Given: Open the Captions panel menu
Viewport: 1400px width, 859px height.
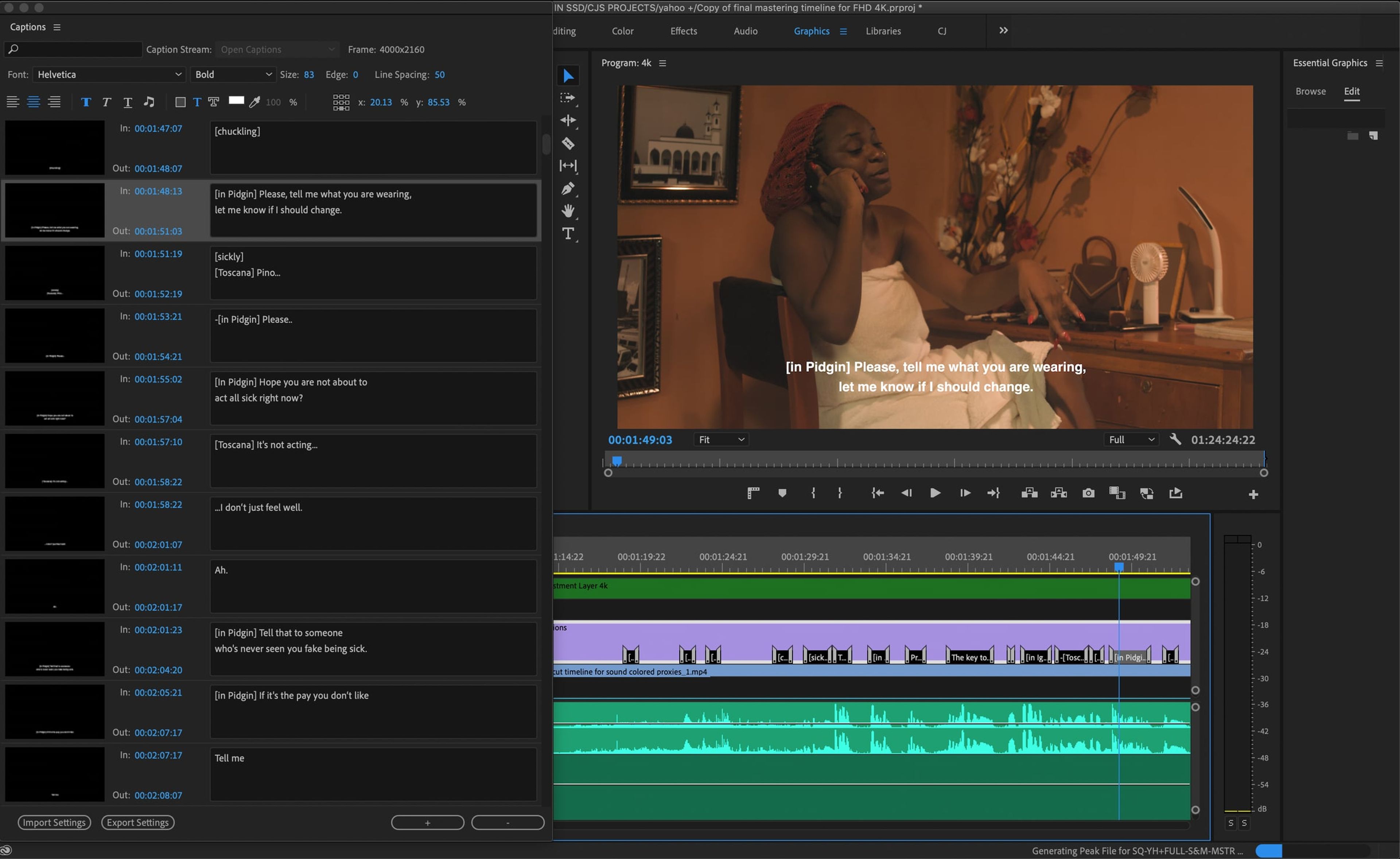Looking at the screenshot, I should tap(57, 27).
